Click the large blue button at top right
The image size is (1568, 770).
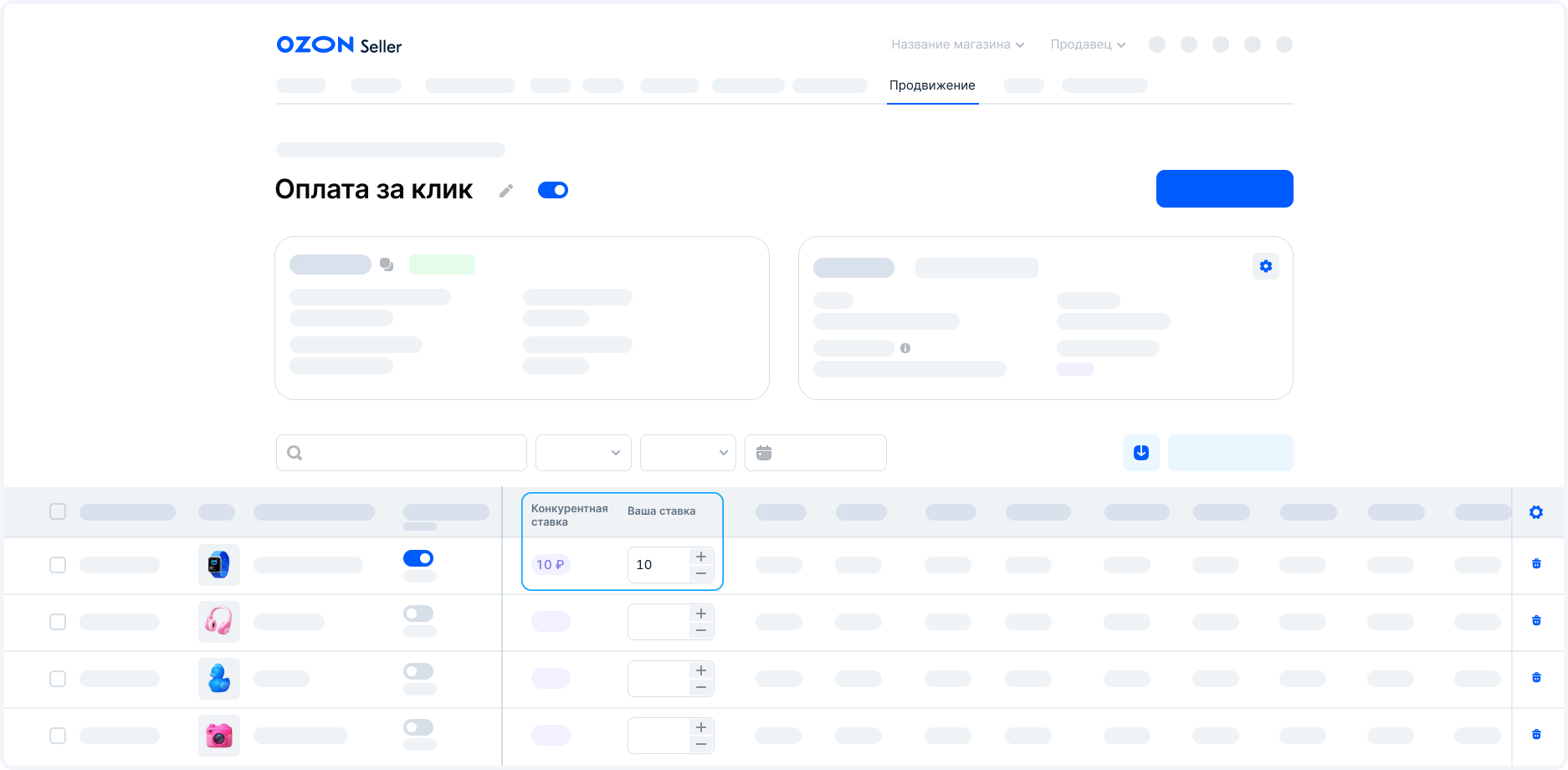tap(1224, 188)
